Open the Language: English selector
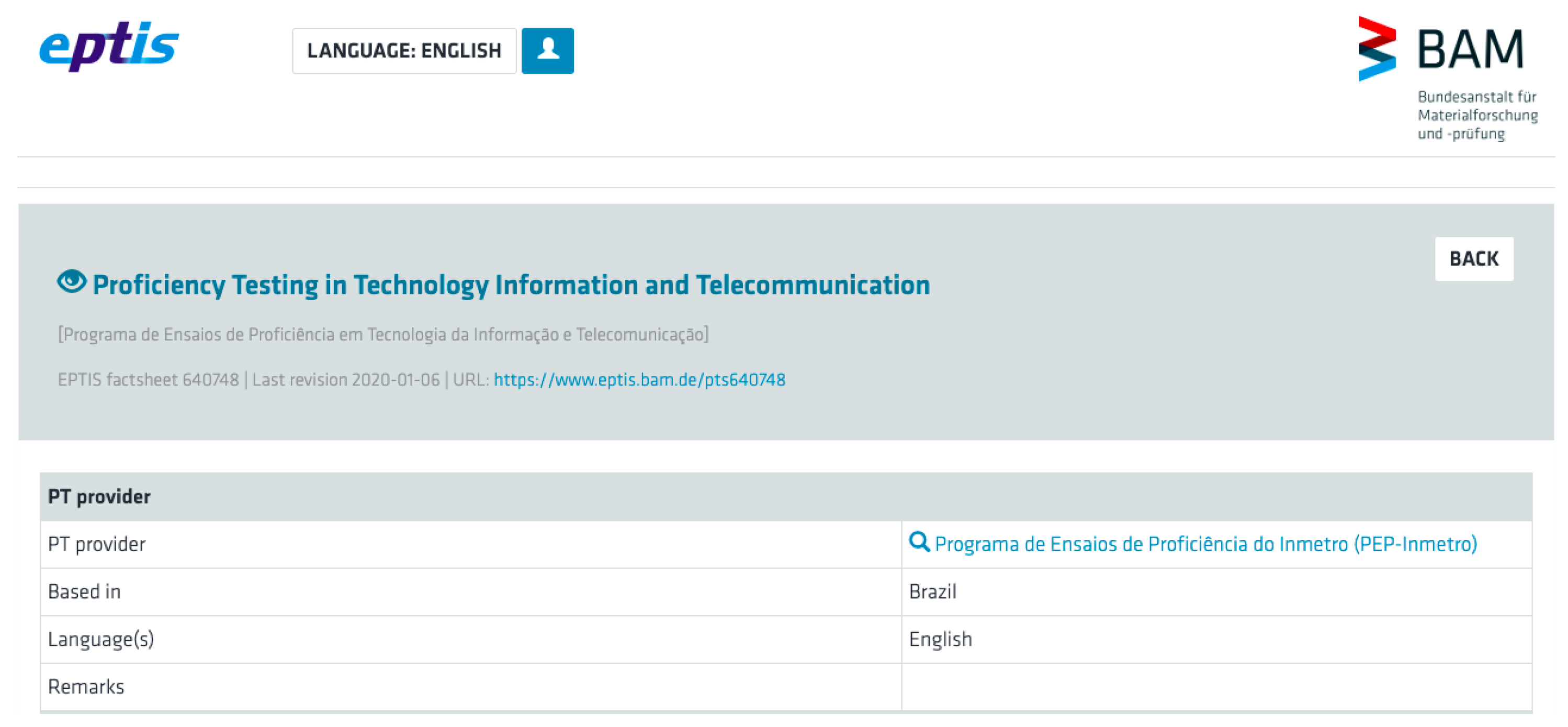The width and height of the screenshot is (1568, 727). [403, 51]
